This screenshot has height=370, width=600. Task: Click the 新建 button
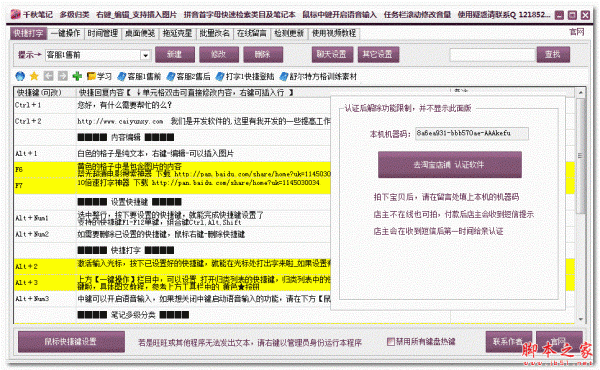click(174, 54)
